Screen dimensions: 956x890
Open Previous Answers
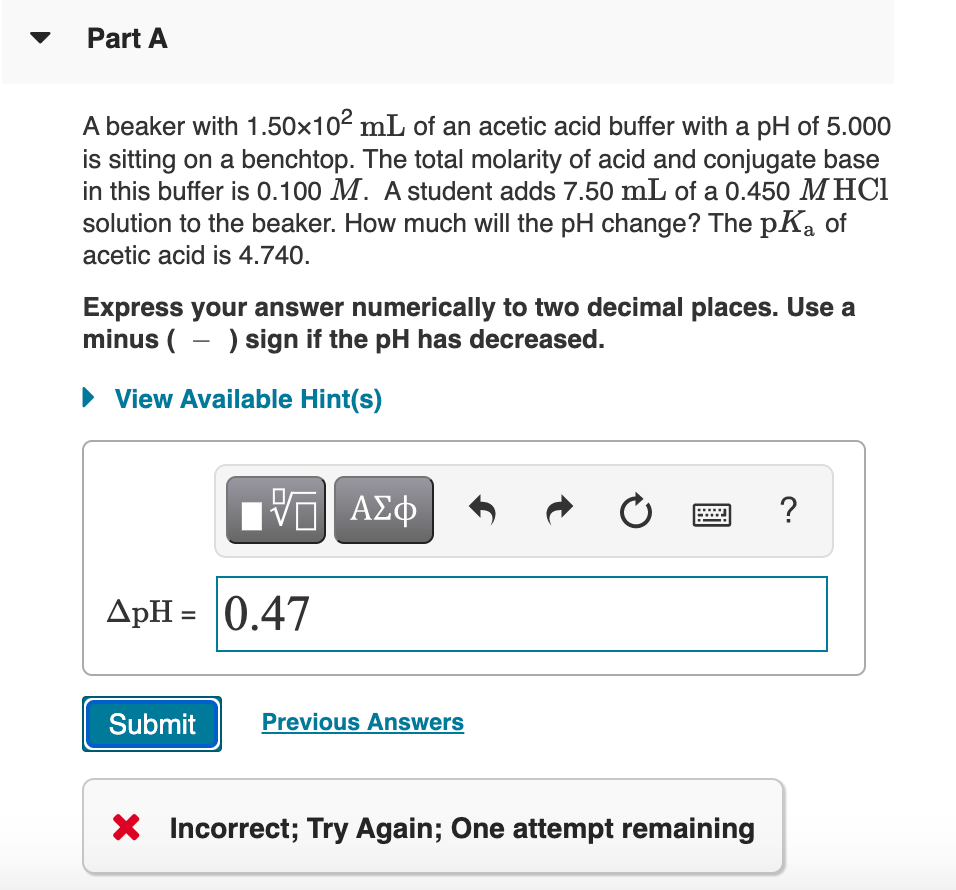click(x=363, y=722)
